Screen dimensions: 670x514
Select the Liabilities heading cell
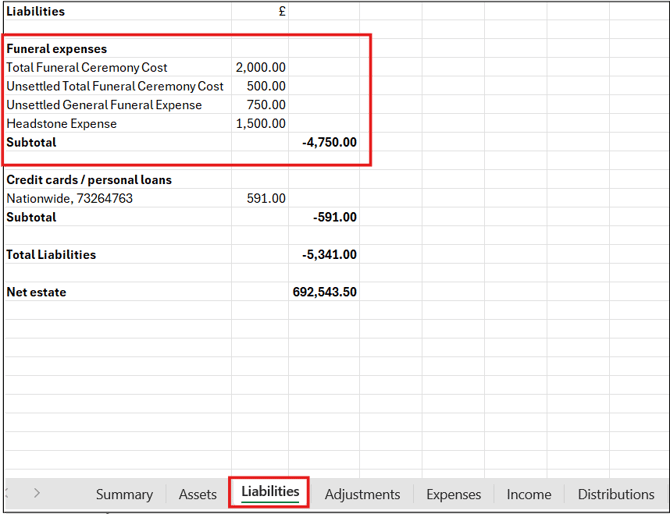tap(118, 11)
